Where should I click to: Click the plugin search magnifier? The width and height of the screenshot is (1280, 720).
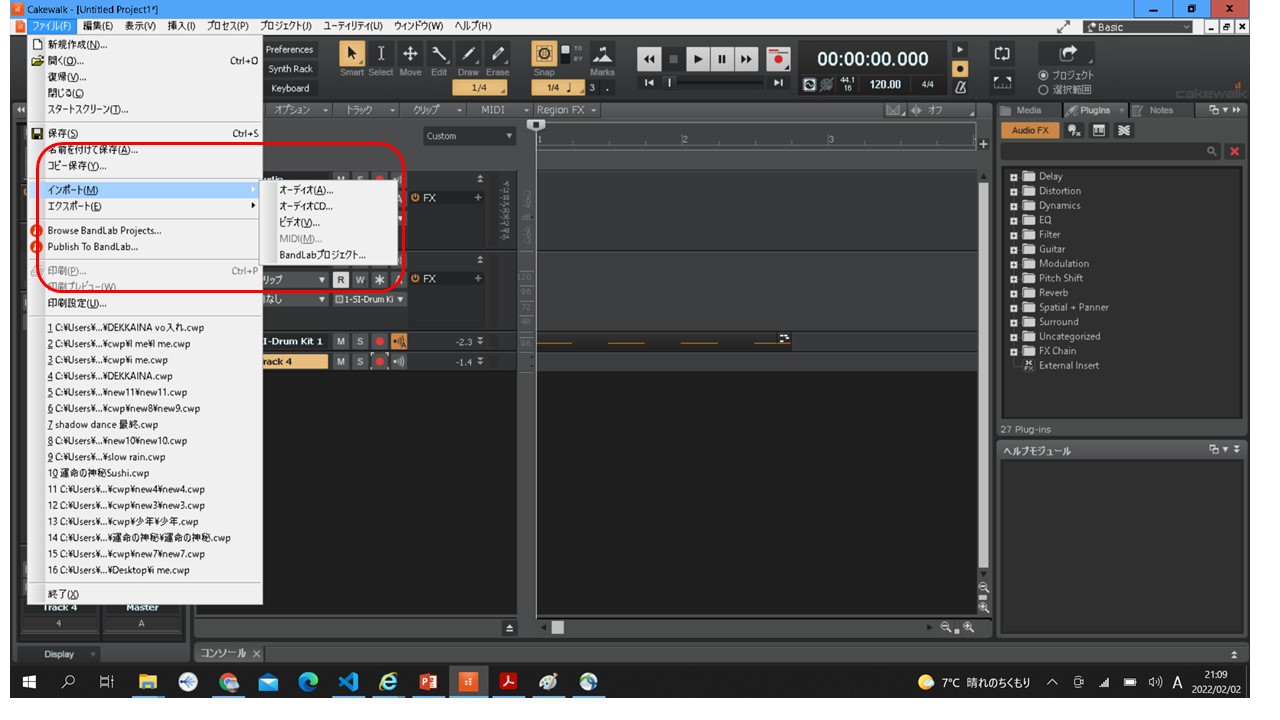[1212, 151]
